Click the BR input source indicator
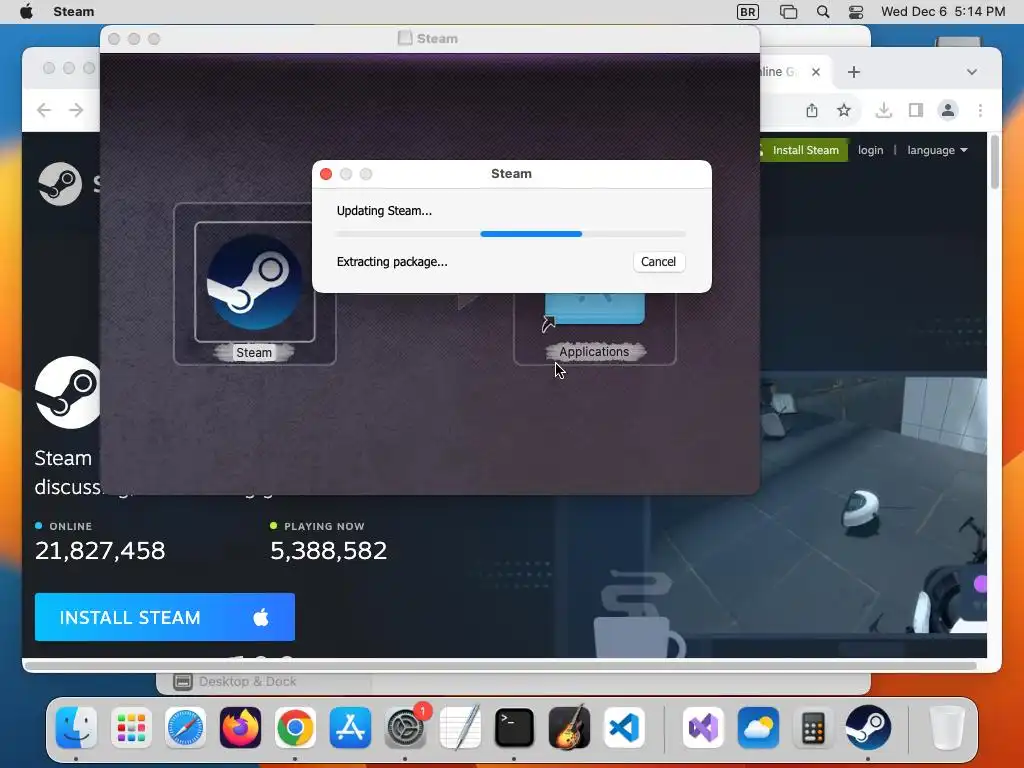 (x=748, y=12)
